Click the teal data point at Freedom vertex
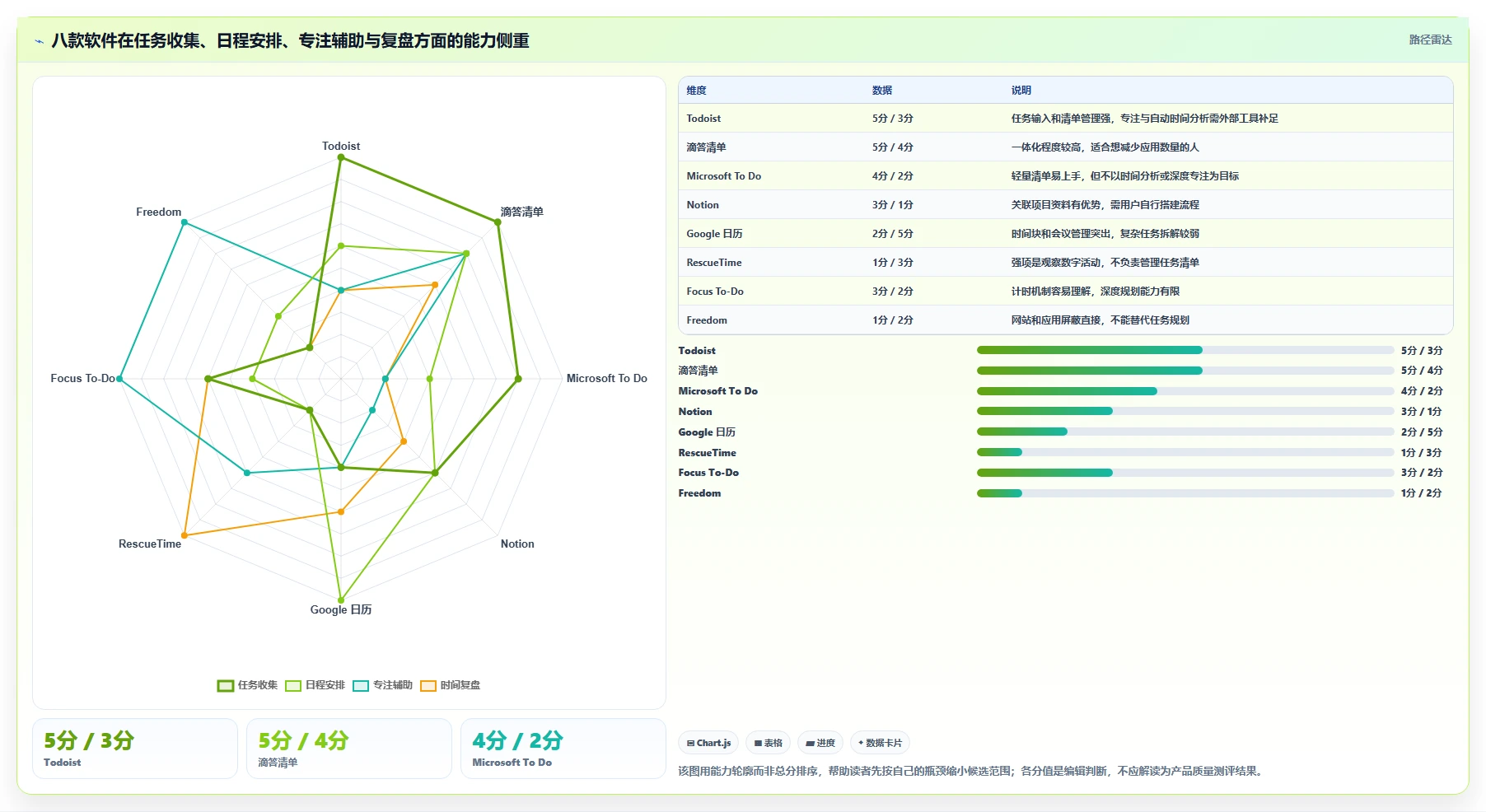 pyautogui.click(x=185, y=222)
